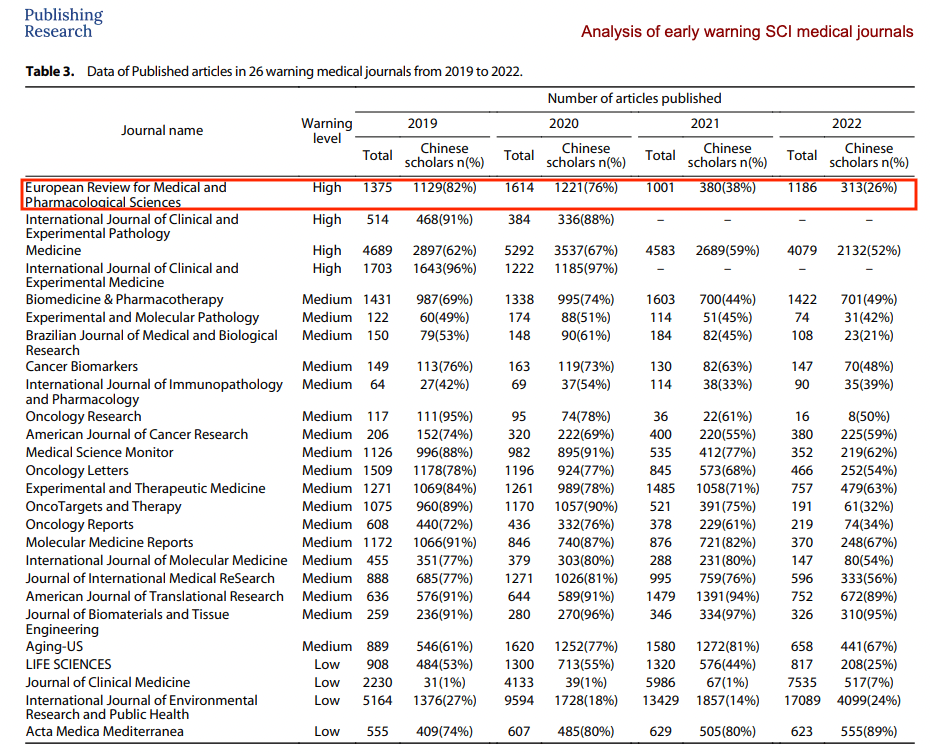This screenshot has width=930, height=753.
Task: Click the Aging-US journal name
Action: click(x=55, y=646)
